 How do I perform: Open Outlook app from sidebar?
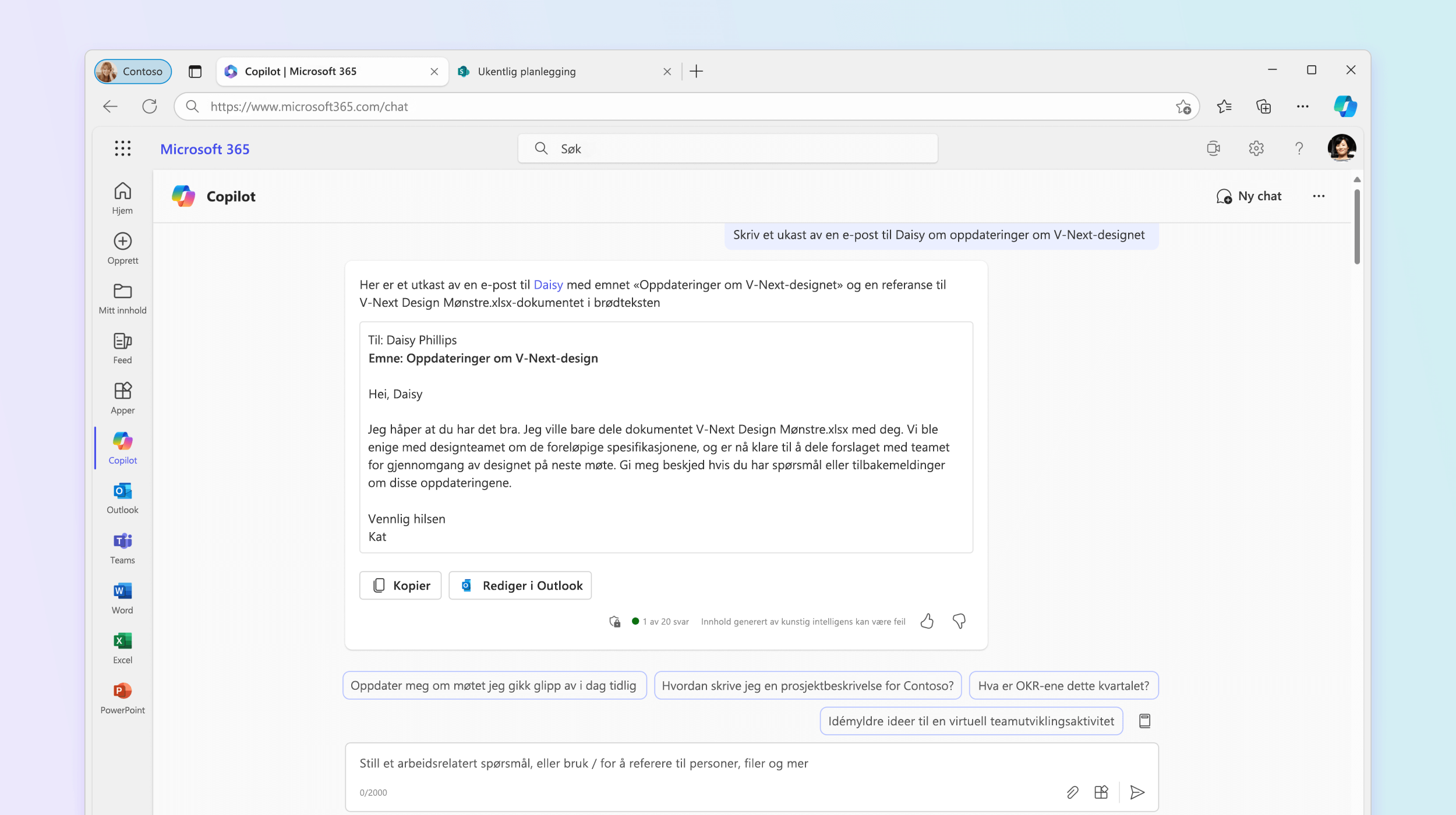(122, 497)
